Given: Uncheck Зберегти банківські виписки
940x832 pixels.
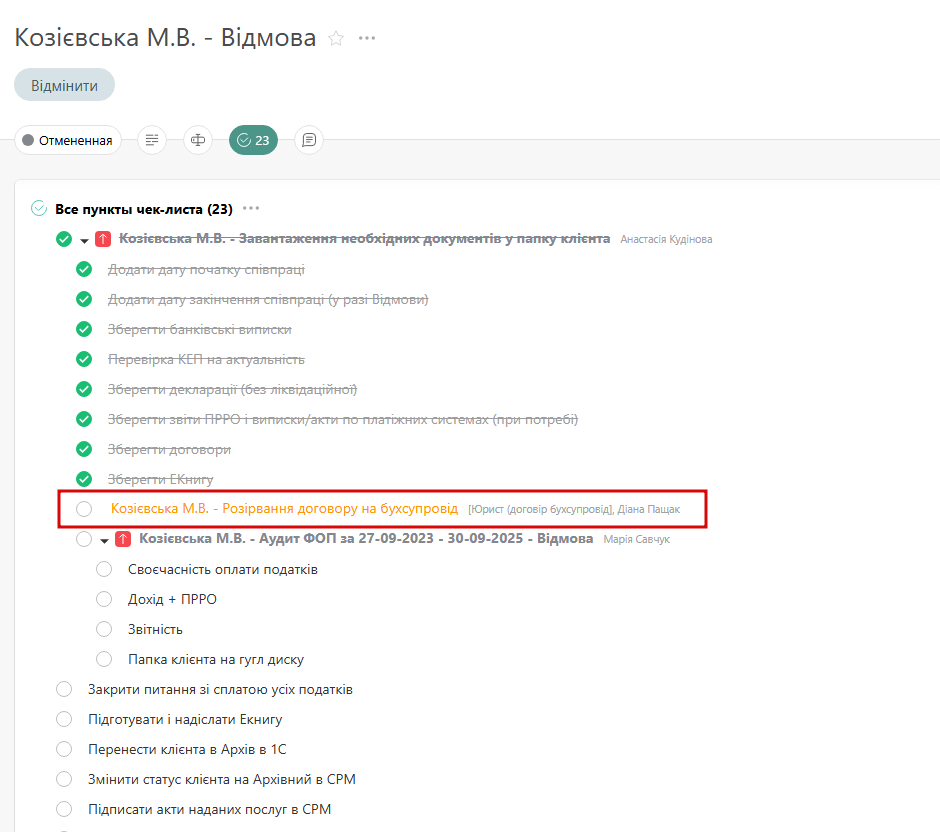Looking at the screenshot, I should (x=84, y=329).
